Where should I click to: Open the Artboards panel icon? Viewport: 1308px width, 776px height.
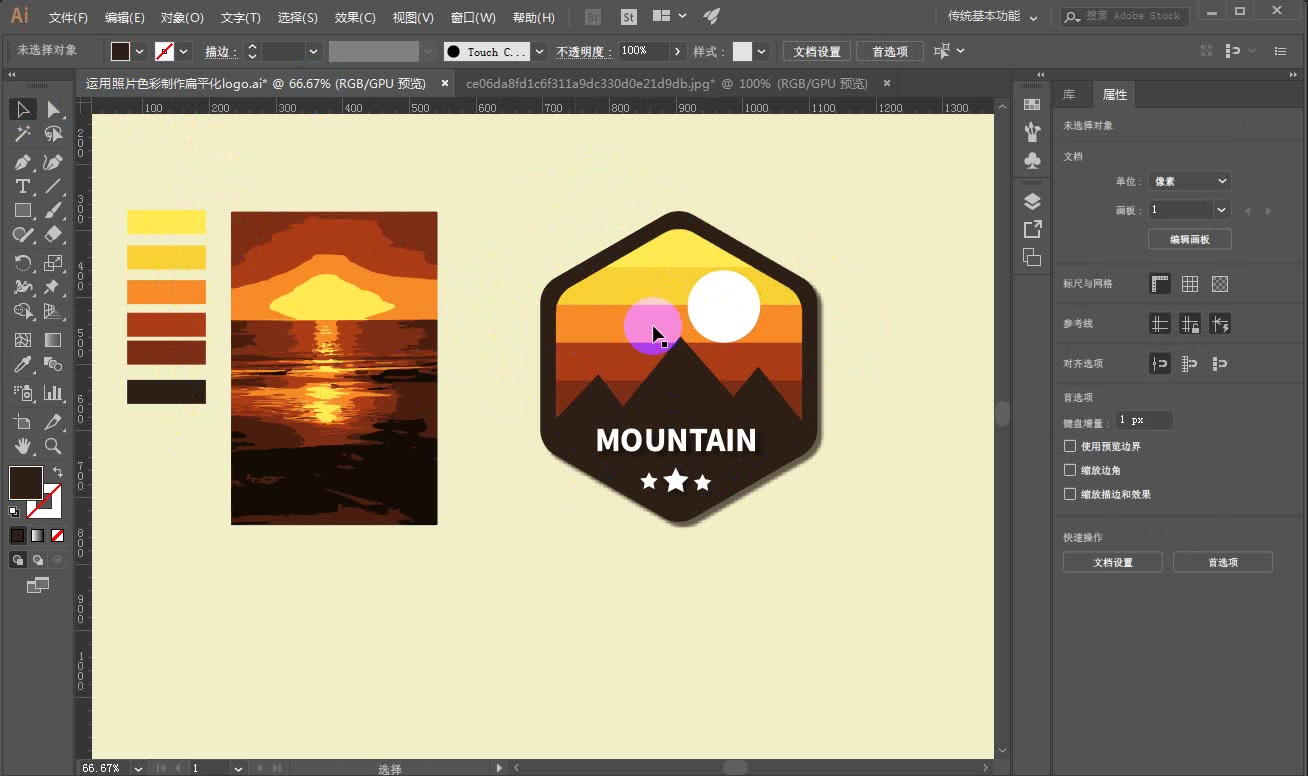click(1032, 257)
